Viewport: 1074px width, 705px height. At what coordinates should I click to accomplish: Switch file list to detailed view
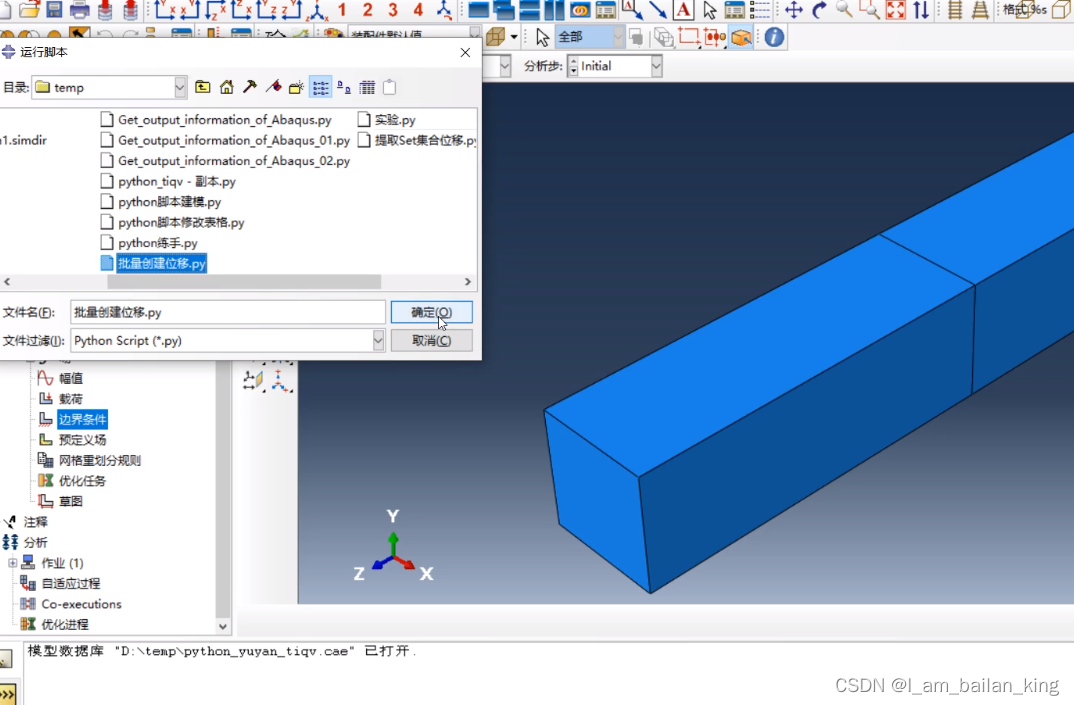pyautogui.click(x=367, y=88)
